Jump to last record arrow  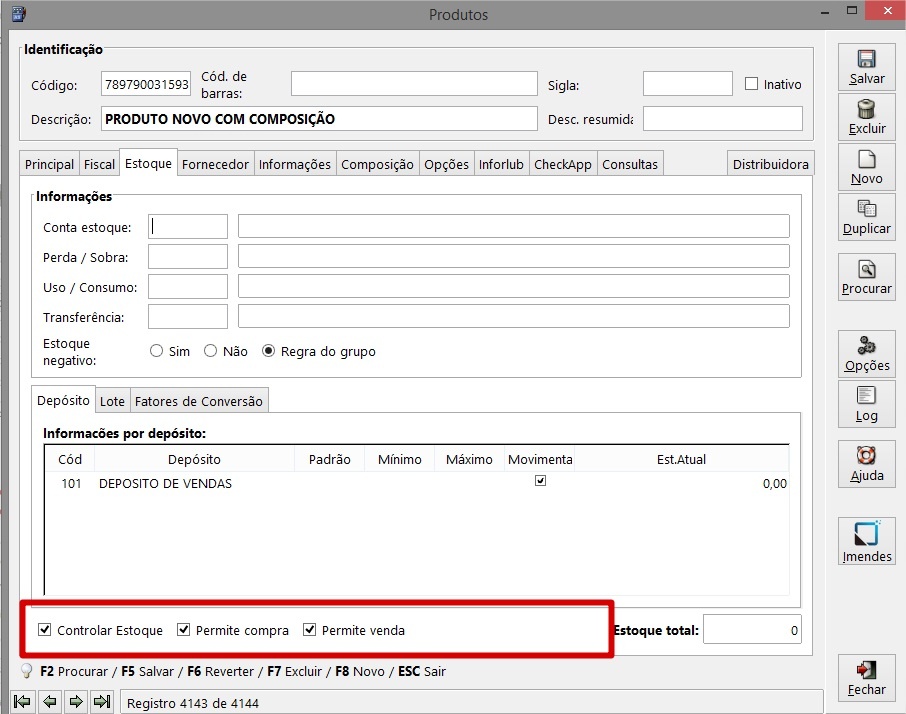[102, 701]
